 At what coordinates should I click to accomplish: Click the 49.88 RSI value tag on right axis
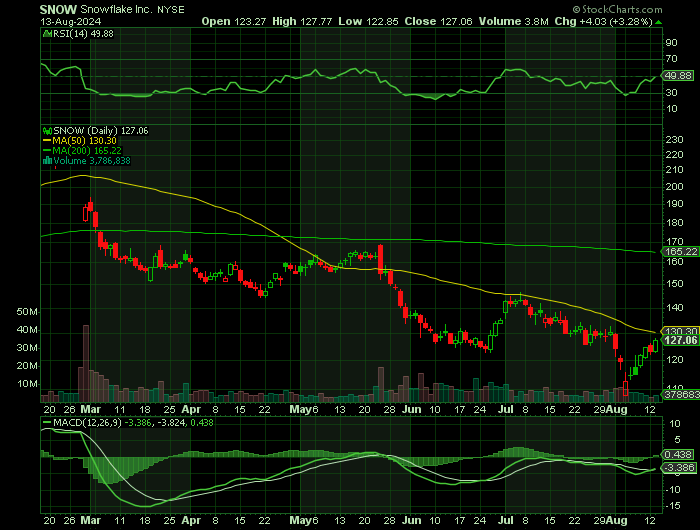pyautogui.click(x=678, y=75)
